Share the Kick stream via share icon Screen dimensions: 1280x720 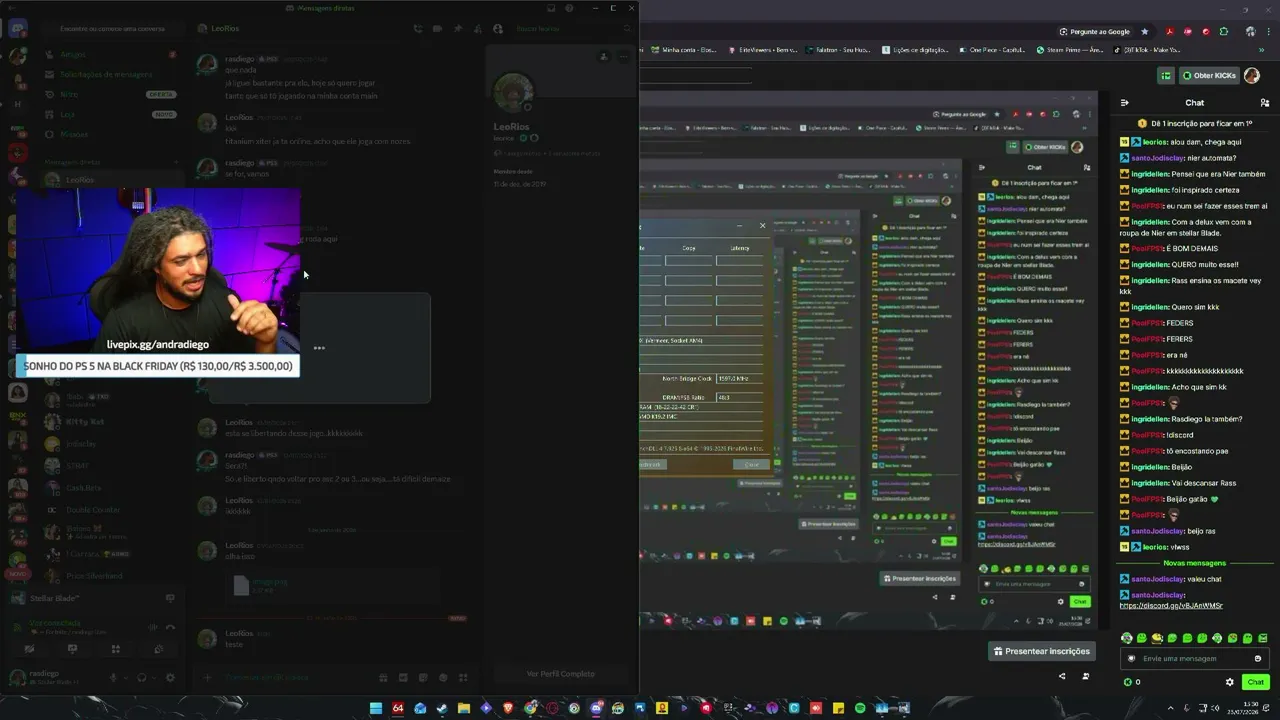tap(1062, 676)
